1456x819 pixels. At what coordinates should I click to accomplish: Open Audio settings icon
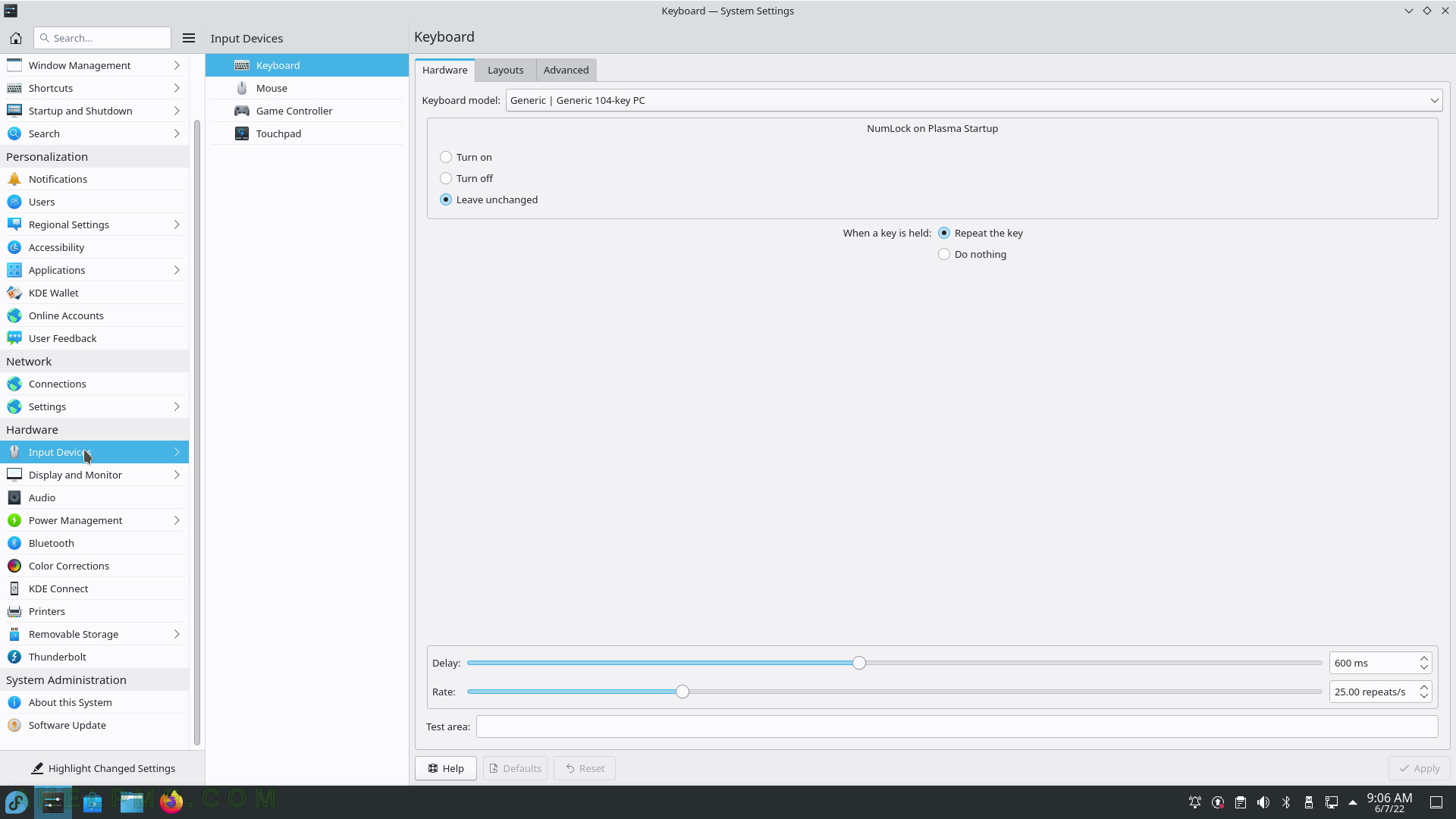(x=14, y=497)
